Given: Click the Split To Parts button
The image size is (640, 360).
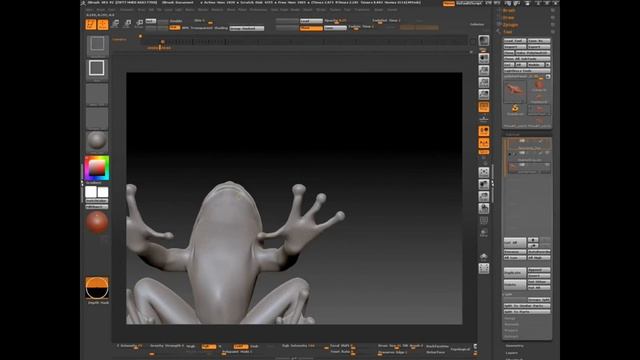Looking at the screenshot, I should click(x=527, y=311).
